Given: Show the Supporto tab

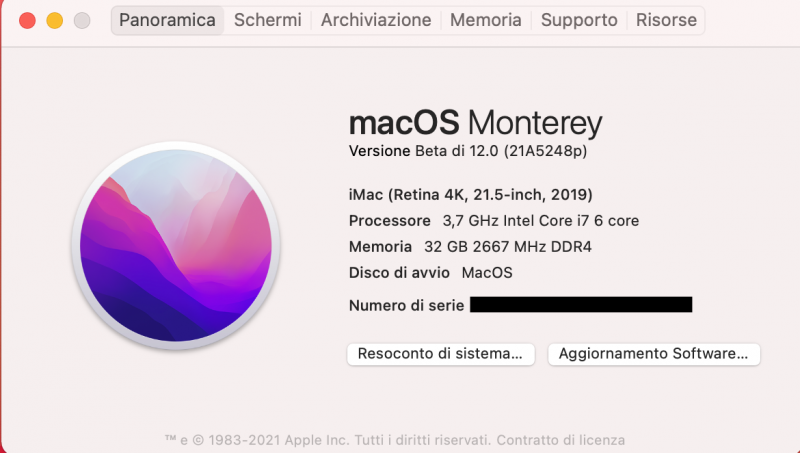Looking at the screenshot, I should click(579, 20).
